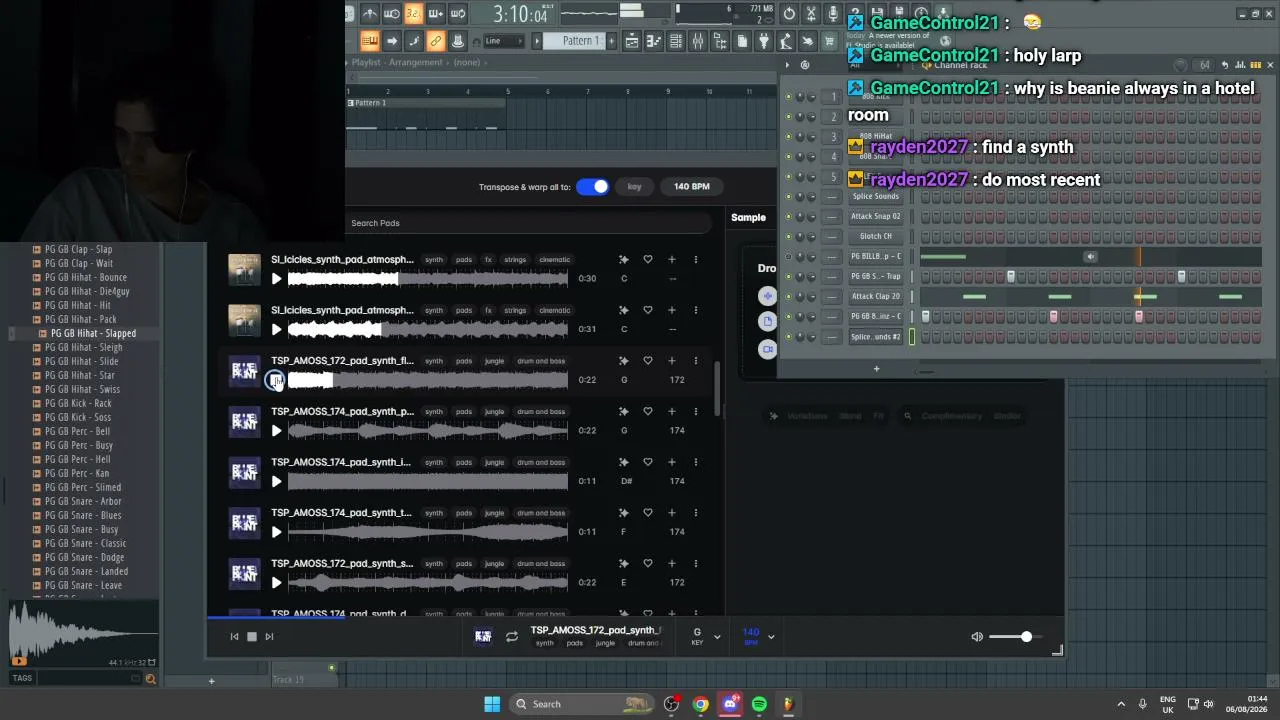Play the TSP_AMOSS_172_pad_synth_s sample
This screenshot has height=720, width=1280.
click(x=277, y=583)
